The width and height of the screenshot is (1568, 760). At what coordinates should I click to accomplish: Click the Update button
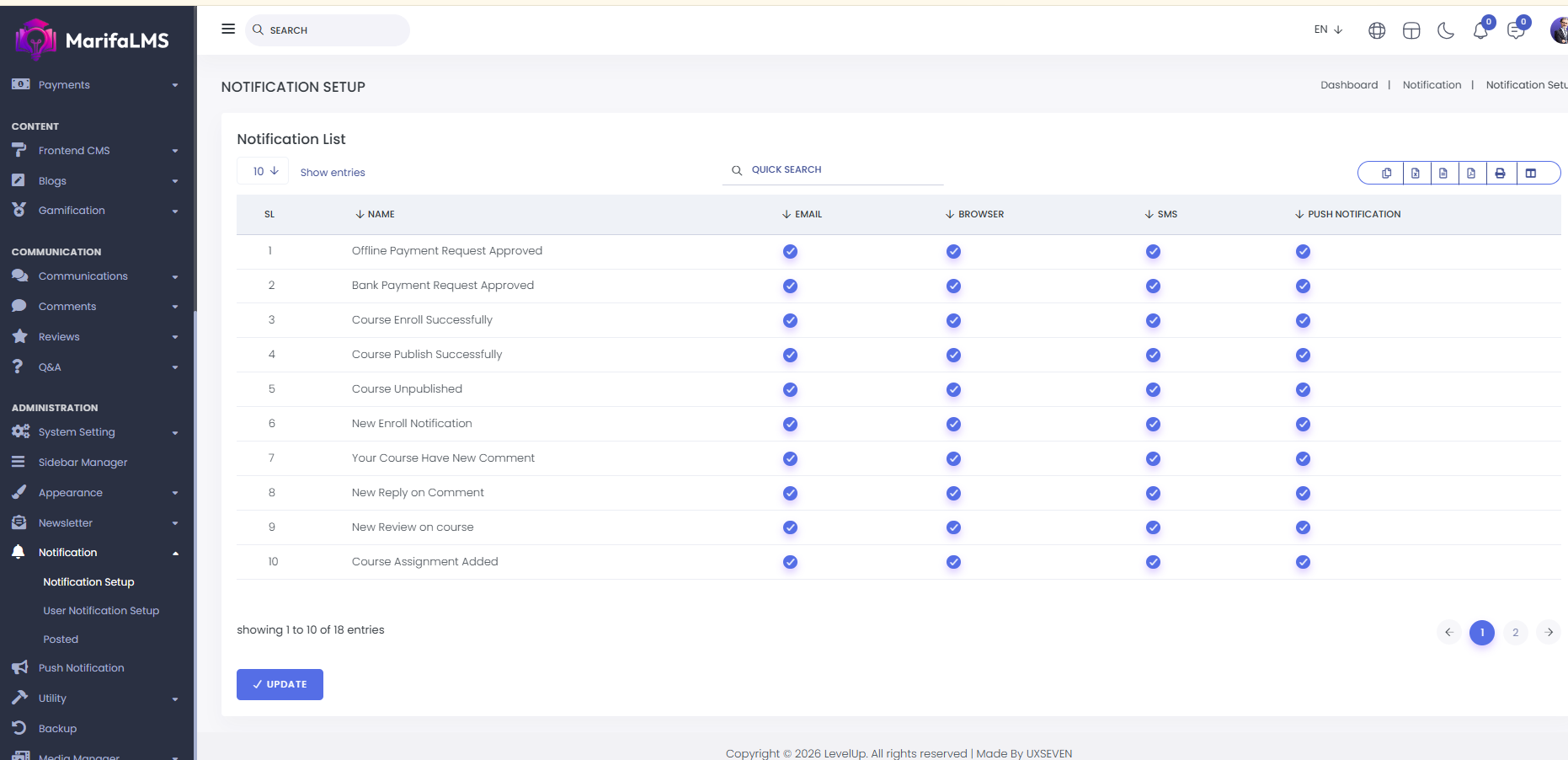pyautogui.click(x=280, y=684)
